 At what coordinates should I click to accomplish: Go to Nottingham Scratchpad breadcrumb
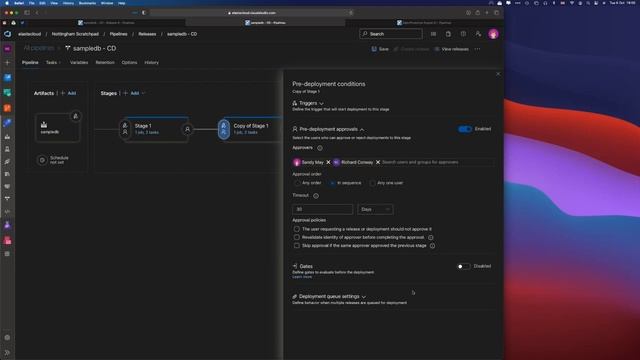75,34
